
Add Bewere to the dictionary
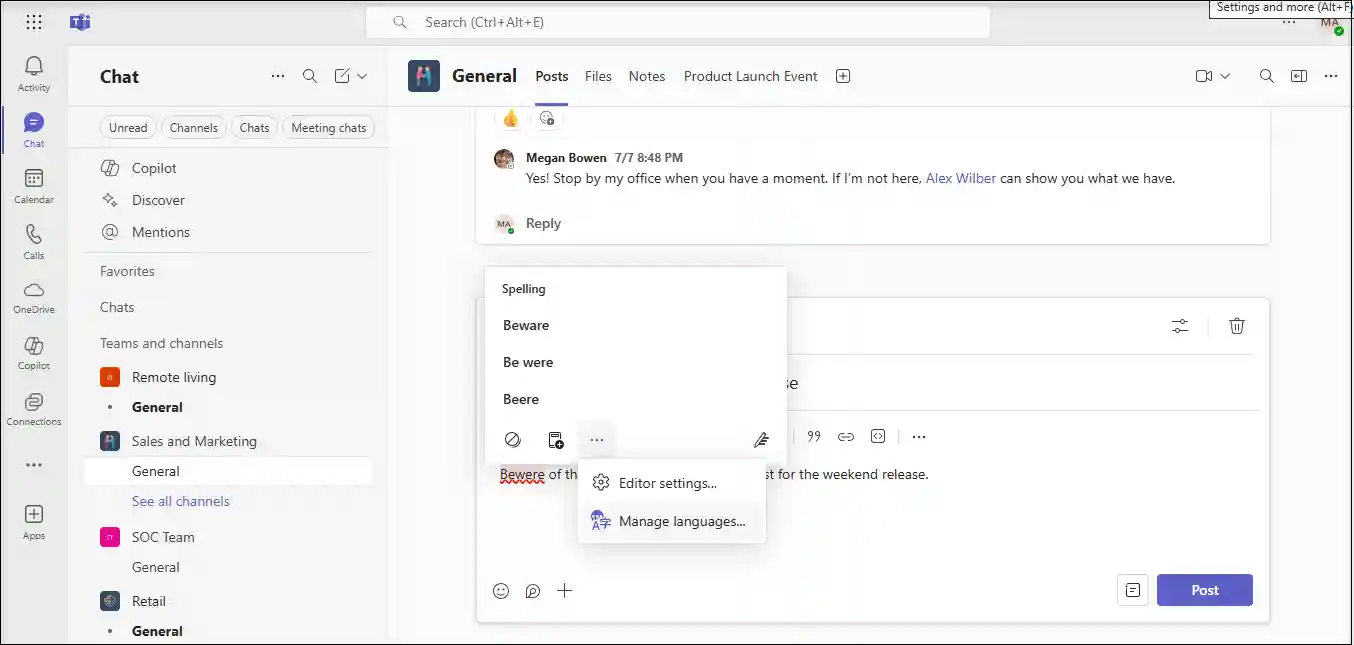[556, 439]
